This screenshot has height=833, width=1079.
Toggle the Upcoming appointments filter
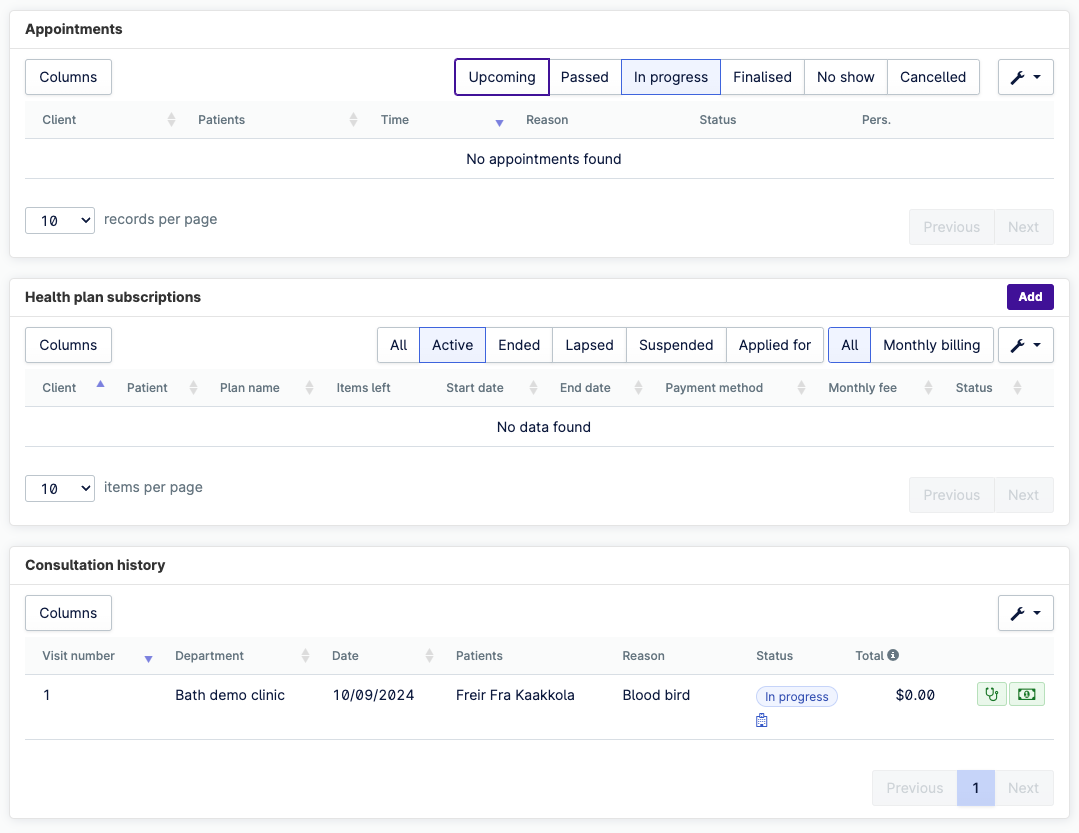[502, 77]
